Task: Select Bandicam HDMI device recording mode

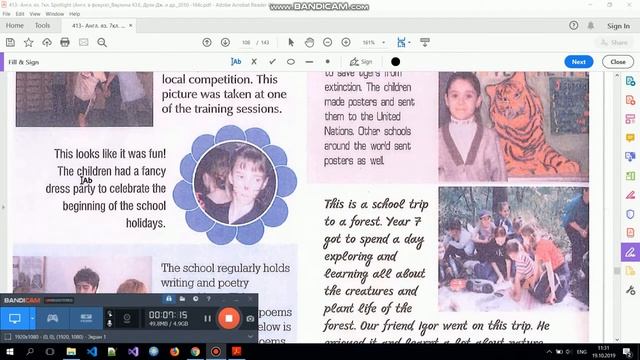Action: click(86, 318)
